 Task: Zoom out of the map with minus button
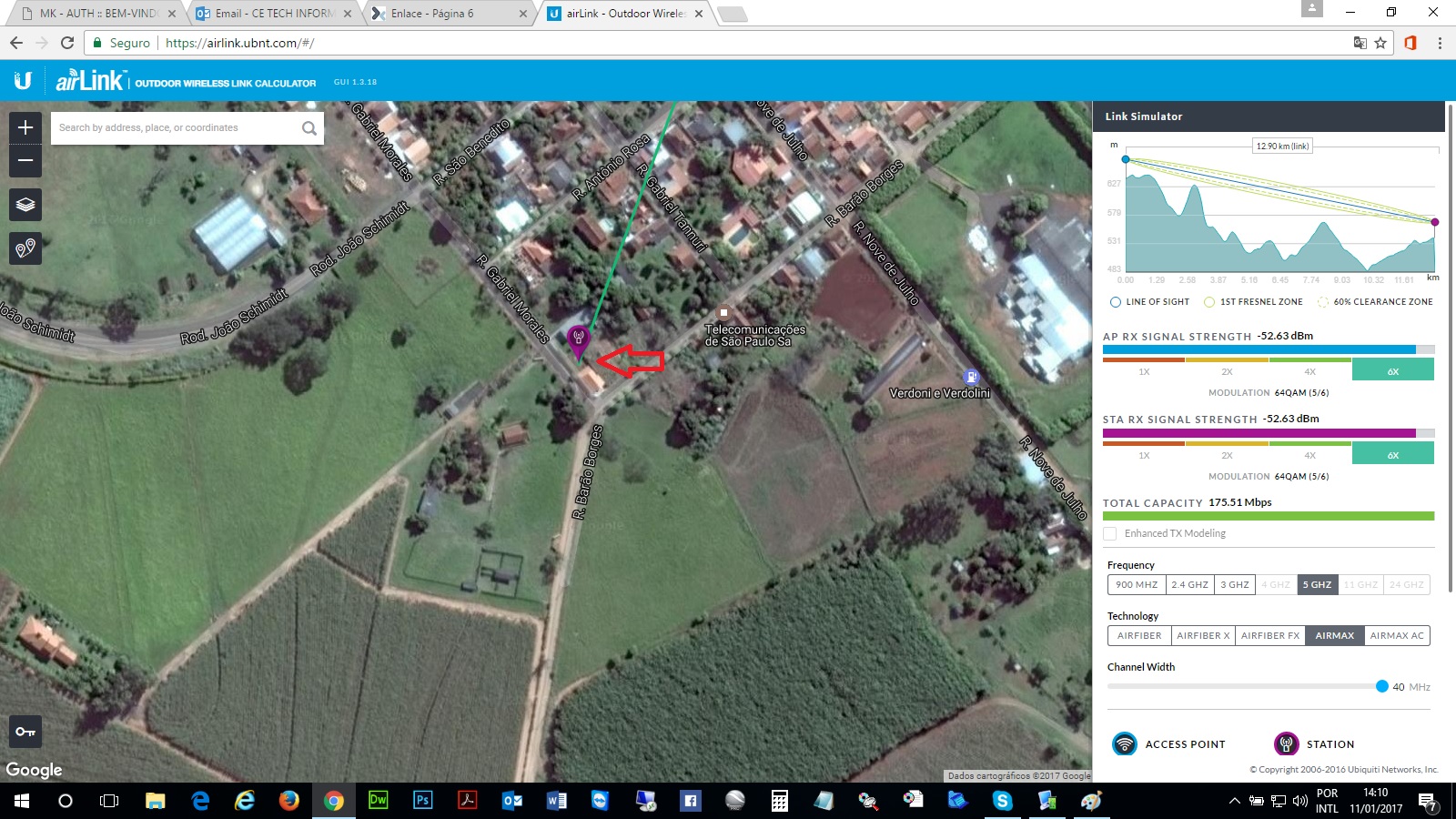click(x=25, y=161)
